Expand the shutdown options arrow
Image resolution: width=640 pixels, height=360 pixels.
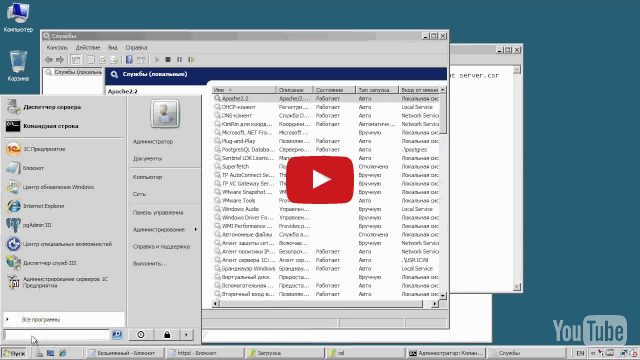187,335
